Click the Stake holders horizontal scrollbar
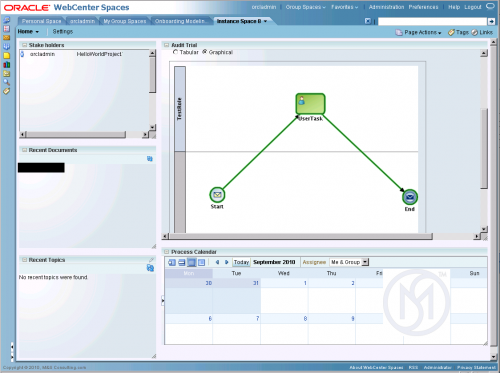Viewport: 500px width, 373px height. tap(76, 134)
